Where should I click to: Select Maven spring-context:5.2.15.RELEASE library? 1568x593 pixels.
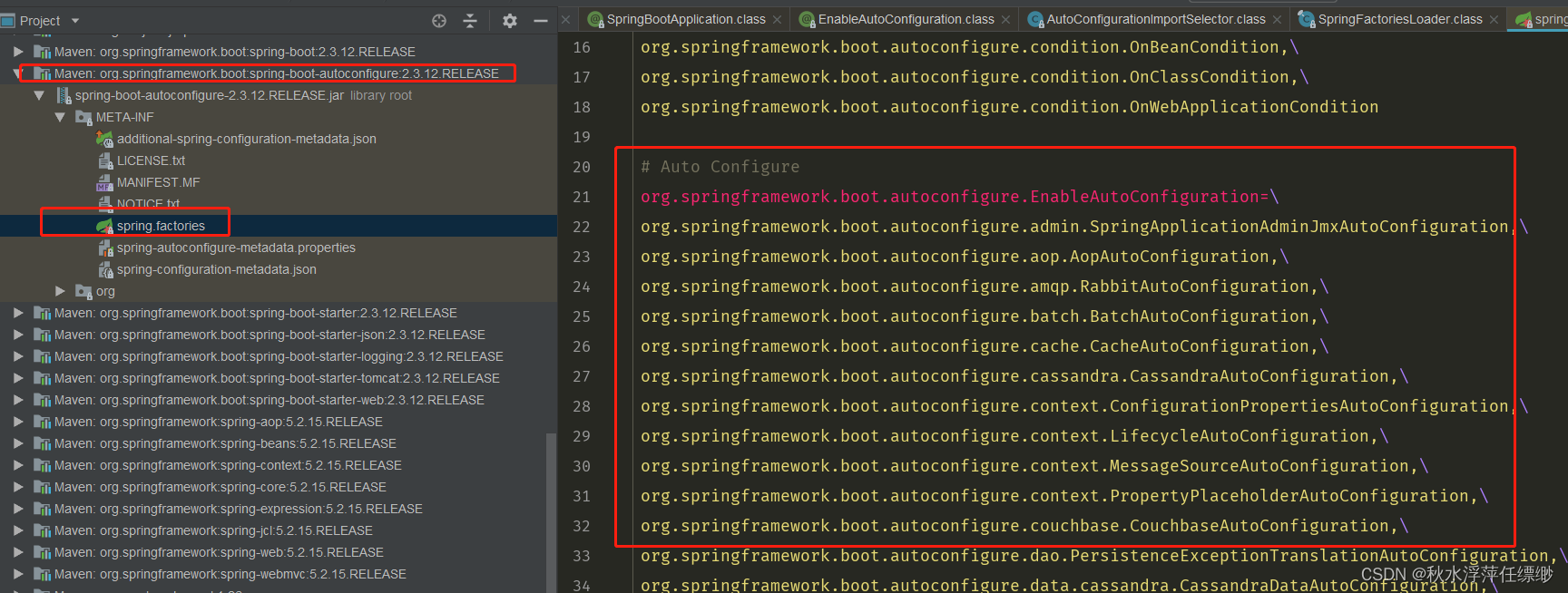point(228,465)
